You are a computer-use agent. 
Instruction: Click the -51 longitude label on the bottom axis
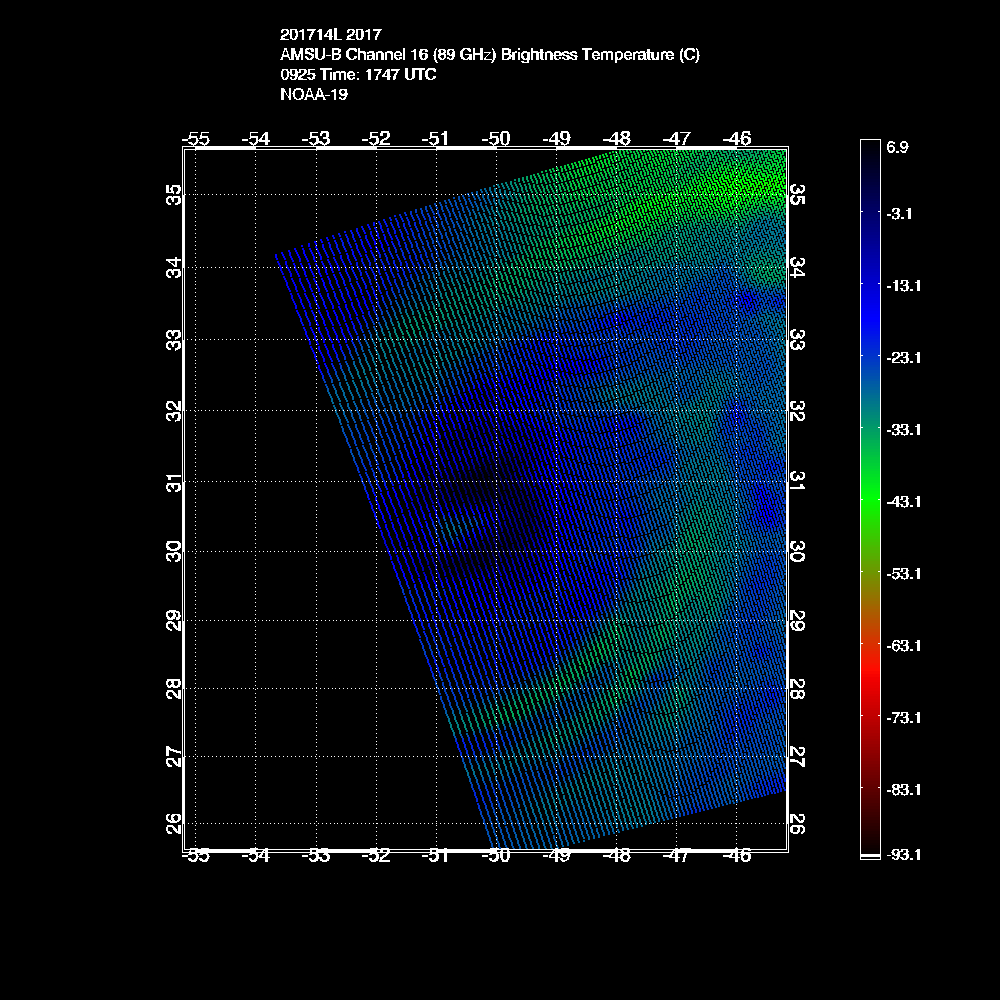pos(436,856)
